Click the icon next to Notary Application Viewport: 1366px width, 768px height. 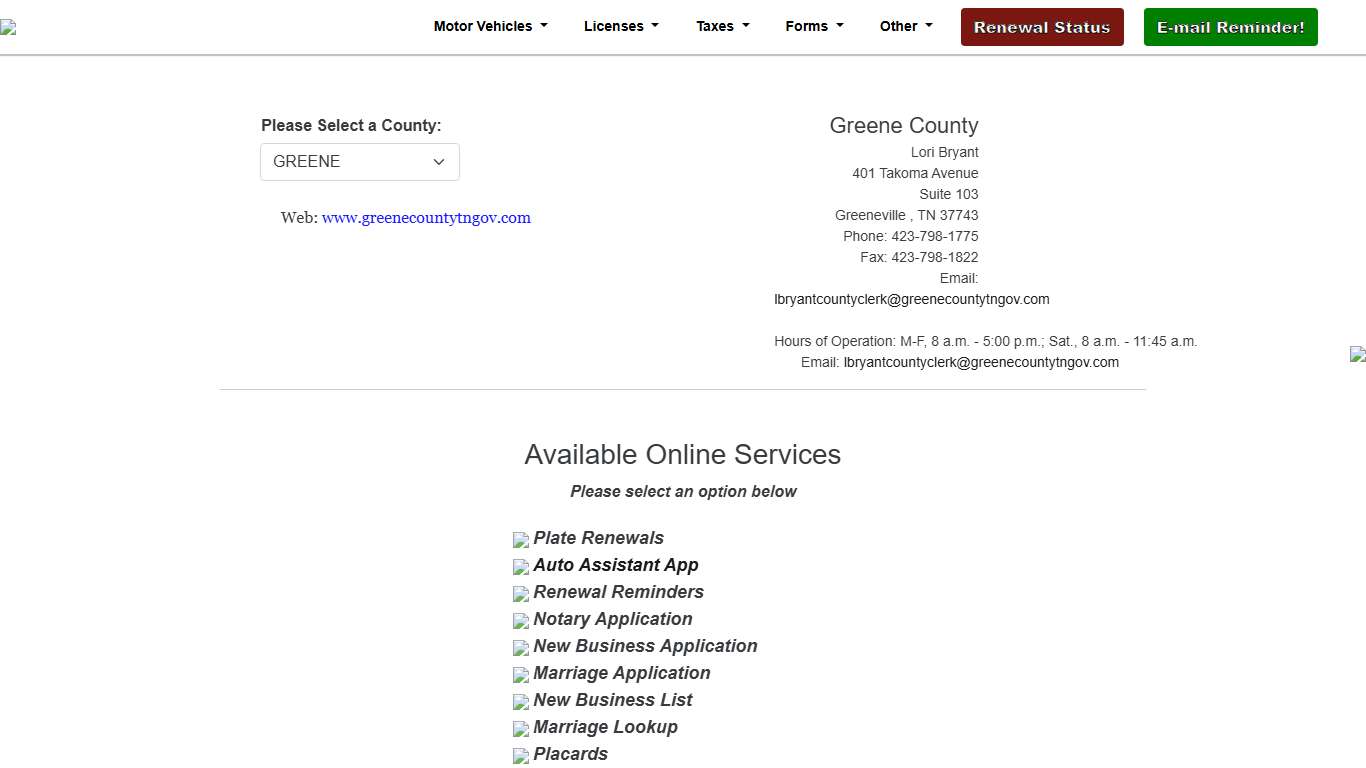[x=521, y=621]
